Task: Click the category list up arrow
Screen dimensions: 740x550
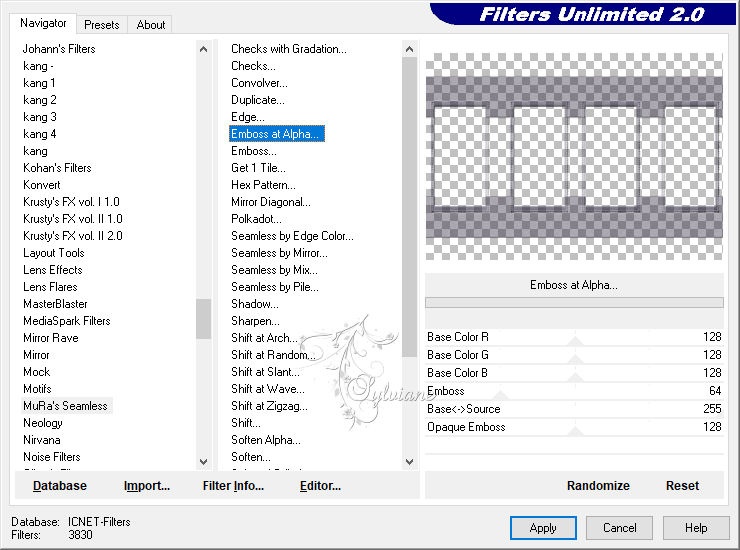Action: (x=203, y=49)
